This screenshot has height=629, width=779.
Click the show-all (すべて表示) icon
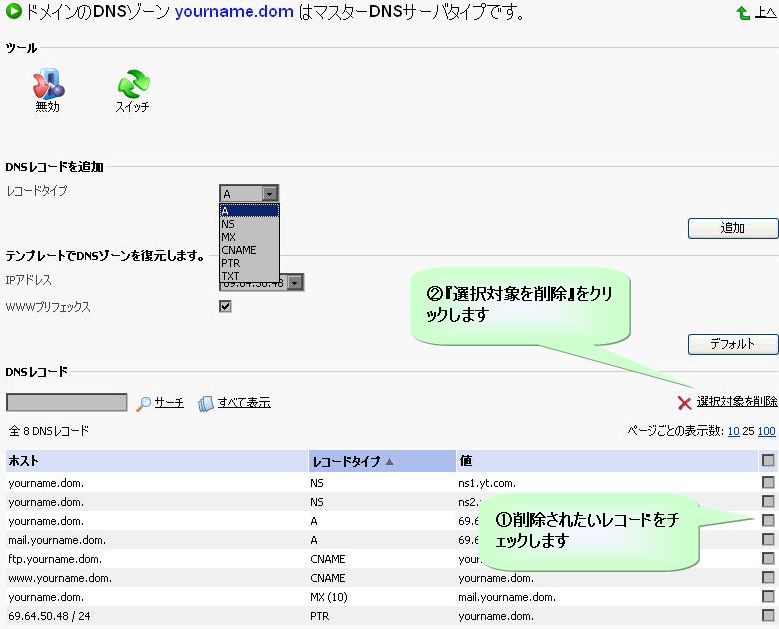click(x=206, y=403)
